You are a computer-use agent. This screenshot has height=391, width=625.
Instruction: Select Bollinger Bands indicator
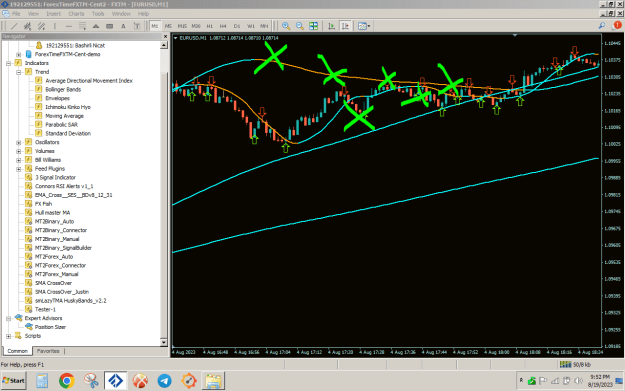(x=63, y=90)
